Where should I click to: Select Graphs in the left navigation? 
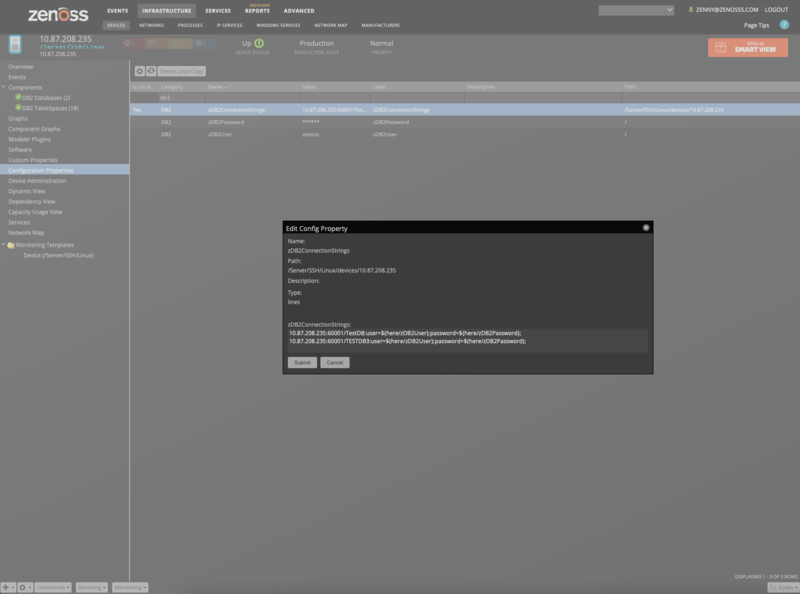[18, 118]
